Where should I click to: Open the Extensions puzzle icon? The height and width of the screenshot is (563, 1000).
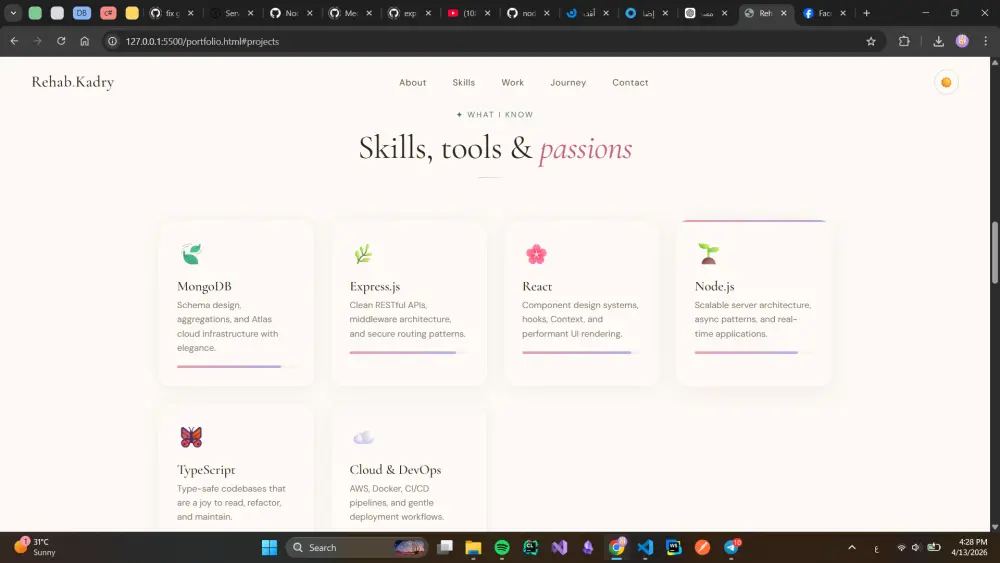pyautogui.click(x=904, y=41)
